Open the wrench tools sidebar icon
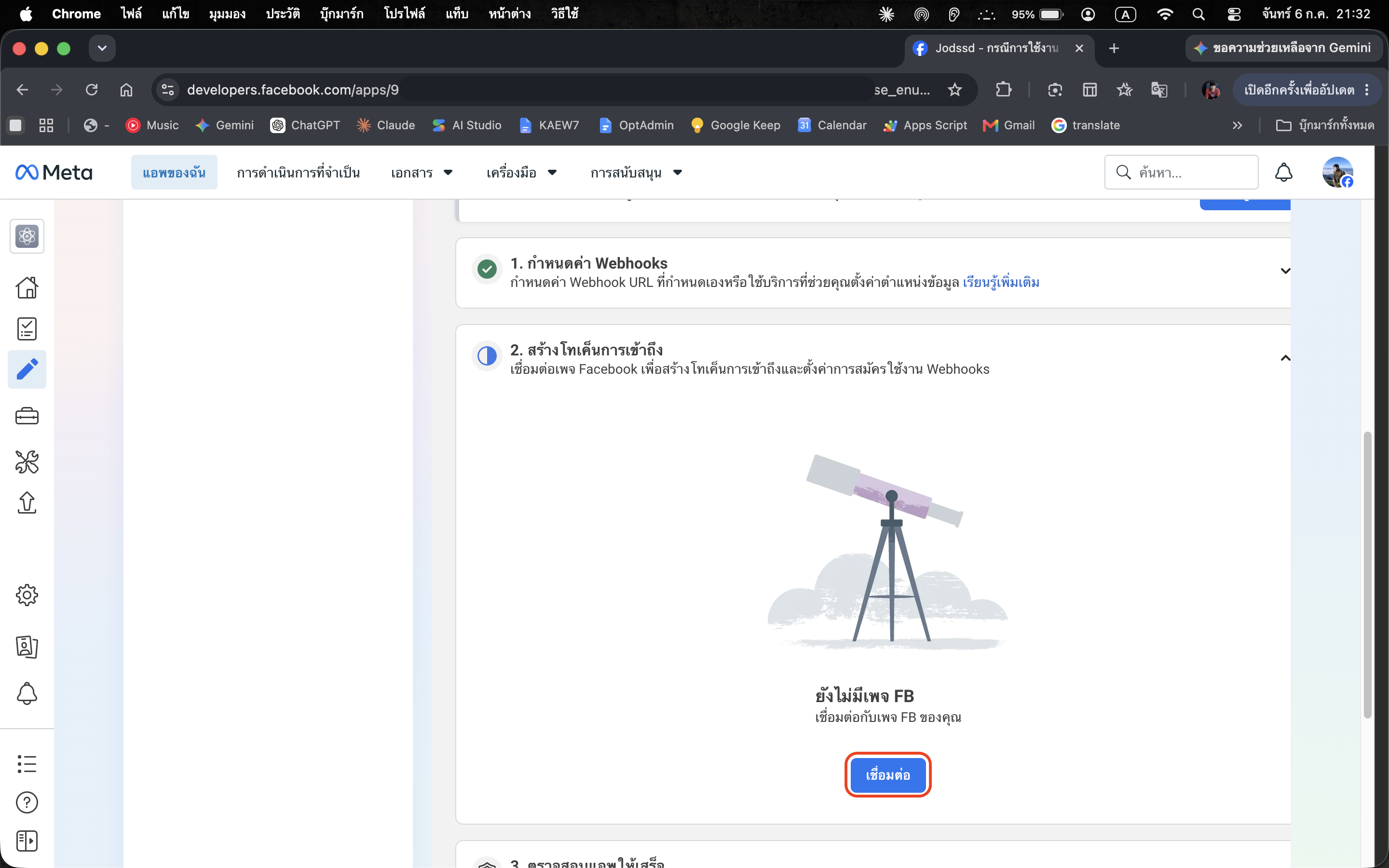 coord(27,461)
